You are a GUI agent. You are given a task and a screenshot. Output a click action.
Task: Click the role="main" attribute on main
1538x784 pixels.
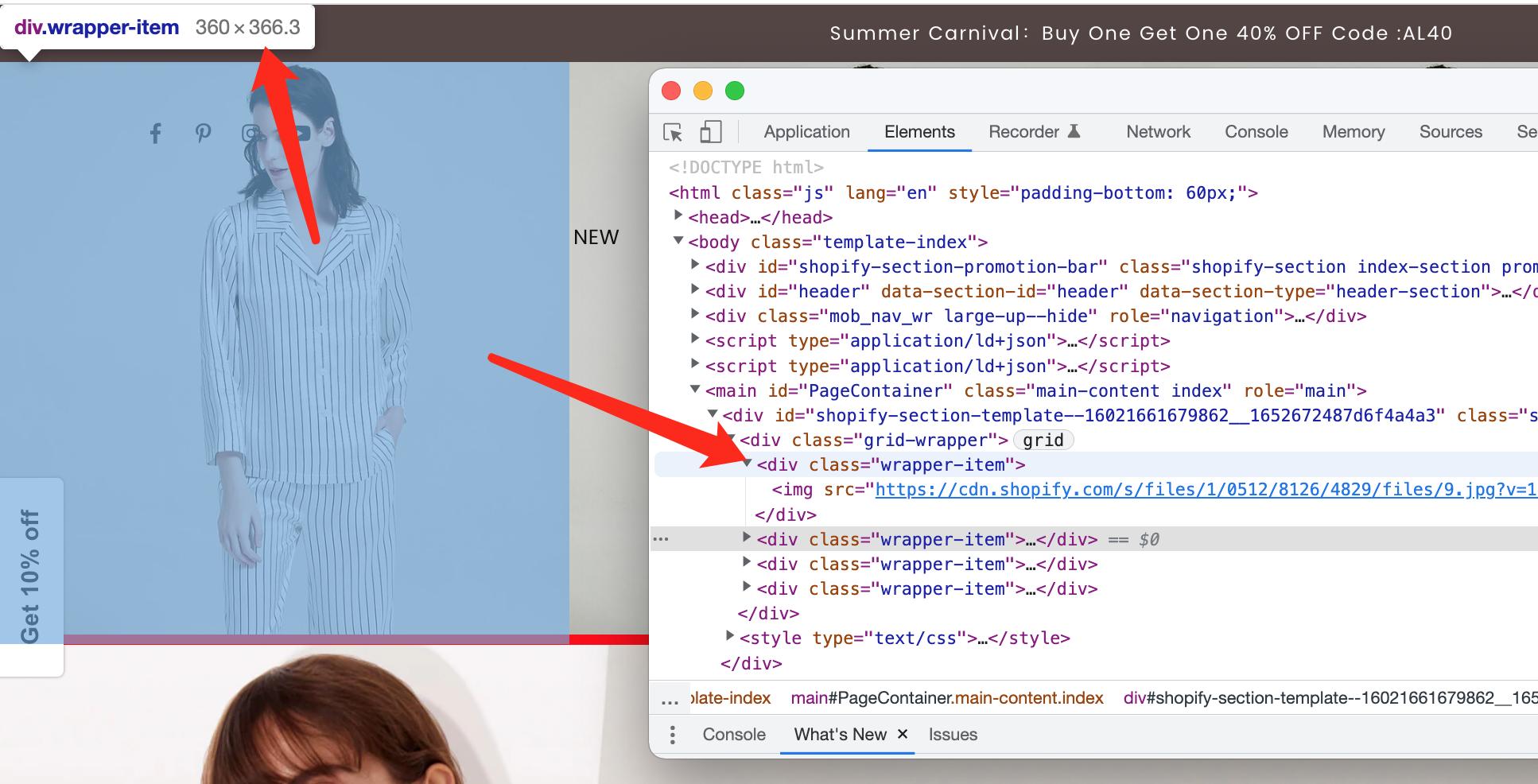tap(1299, 391)
